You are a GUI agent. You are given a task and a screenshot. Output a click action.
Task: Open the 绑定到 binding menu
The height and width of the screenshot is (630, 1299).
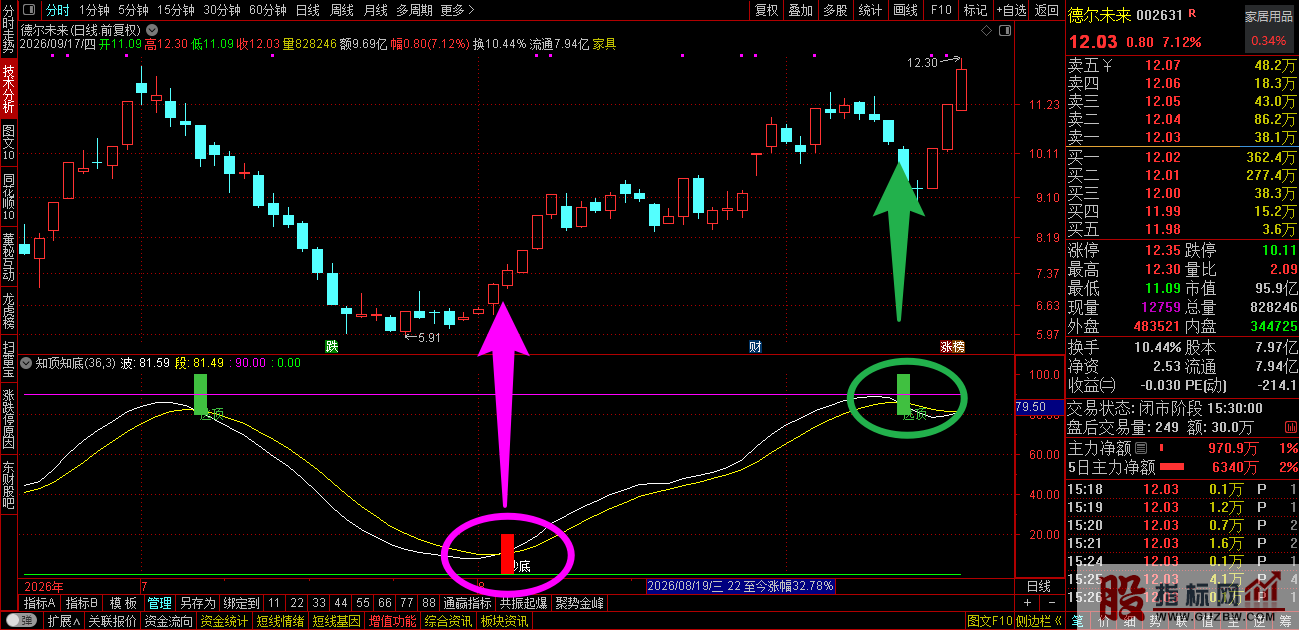click(241, 604)
